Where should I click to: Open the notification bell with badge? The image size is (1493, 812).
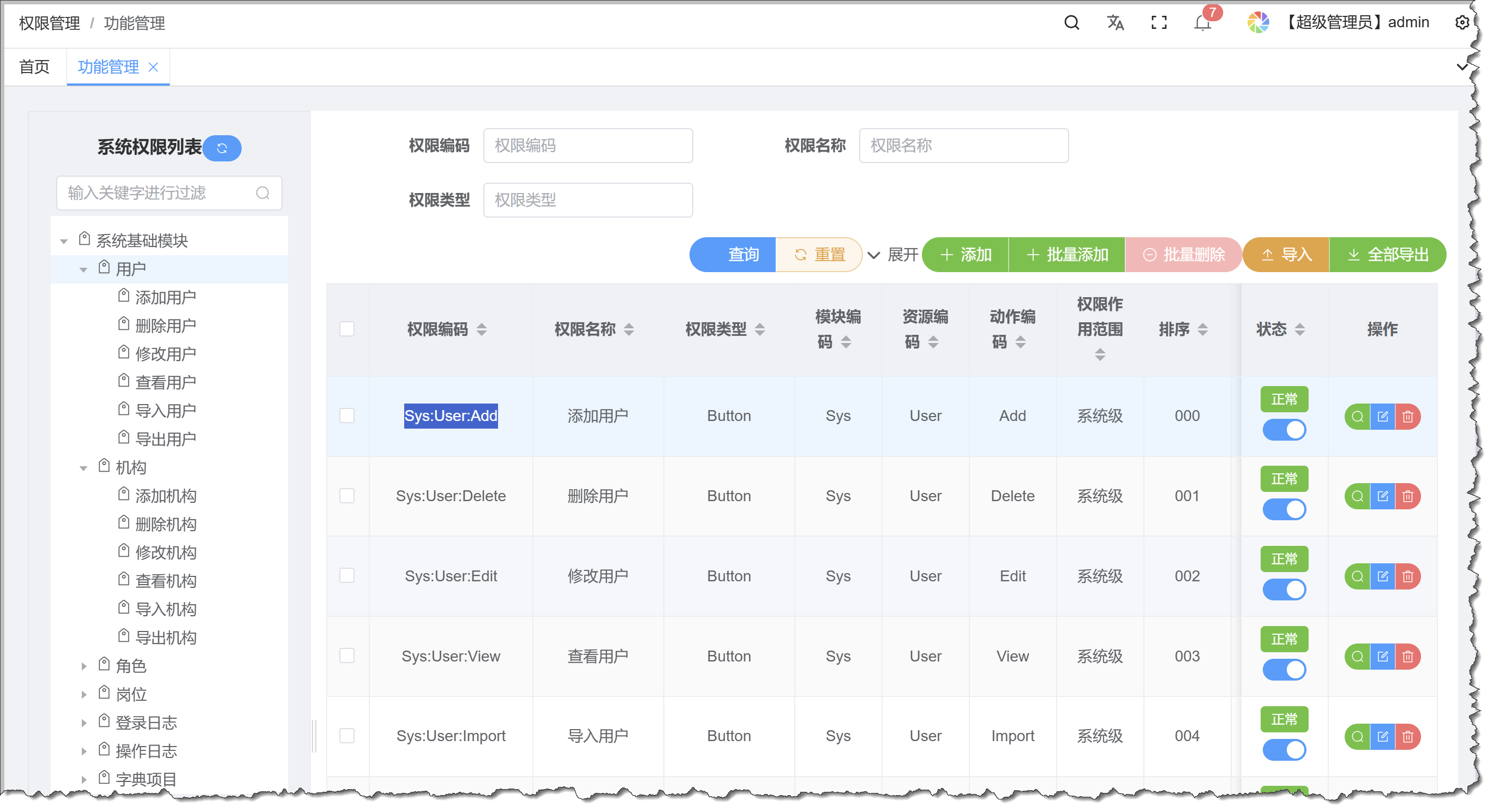tap(1203, 22)
